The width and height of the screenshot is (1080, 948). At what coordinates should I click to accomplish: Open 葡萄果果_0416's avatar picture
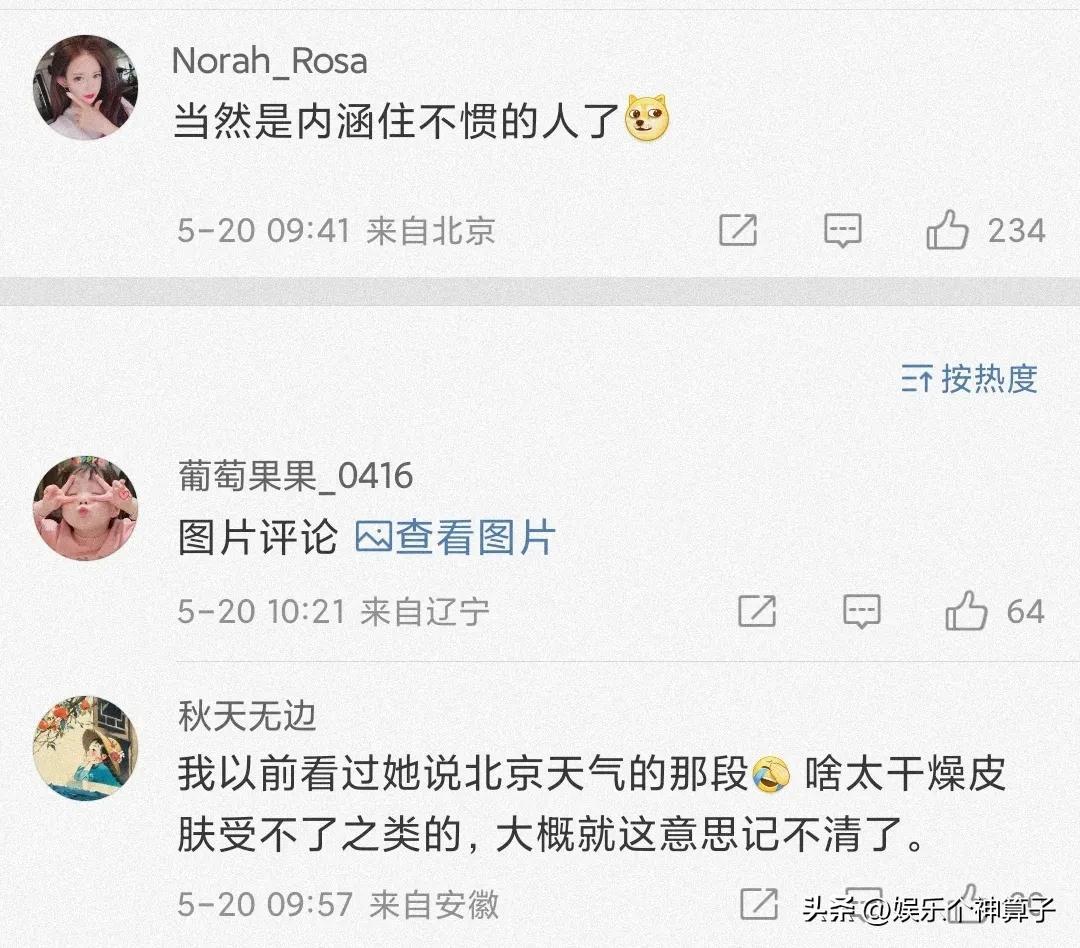(x=85, y=508)
